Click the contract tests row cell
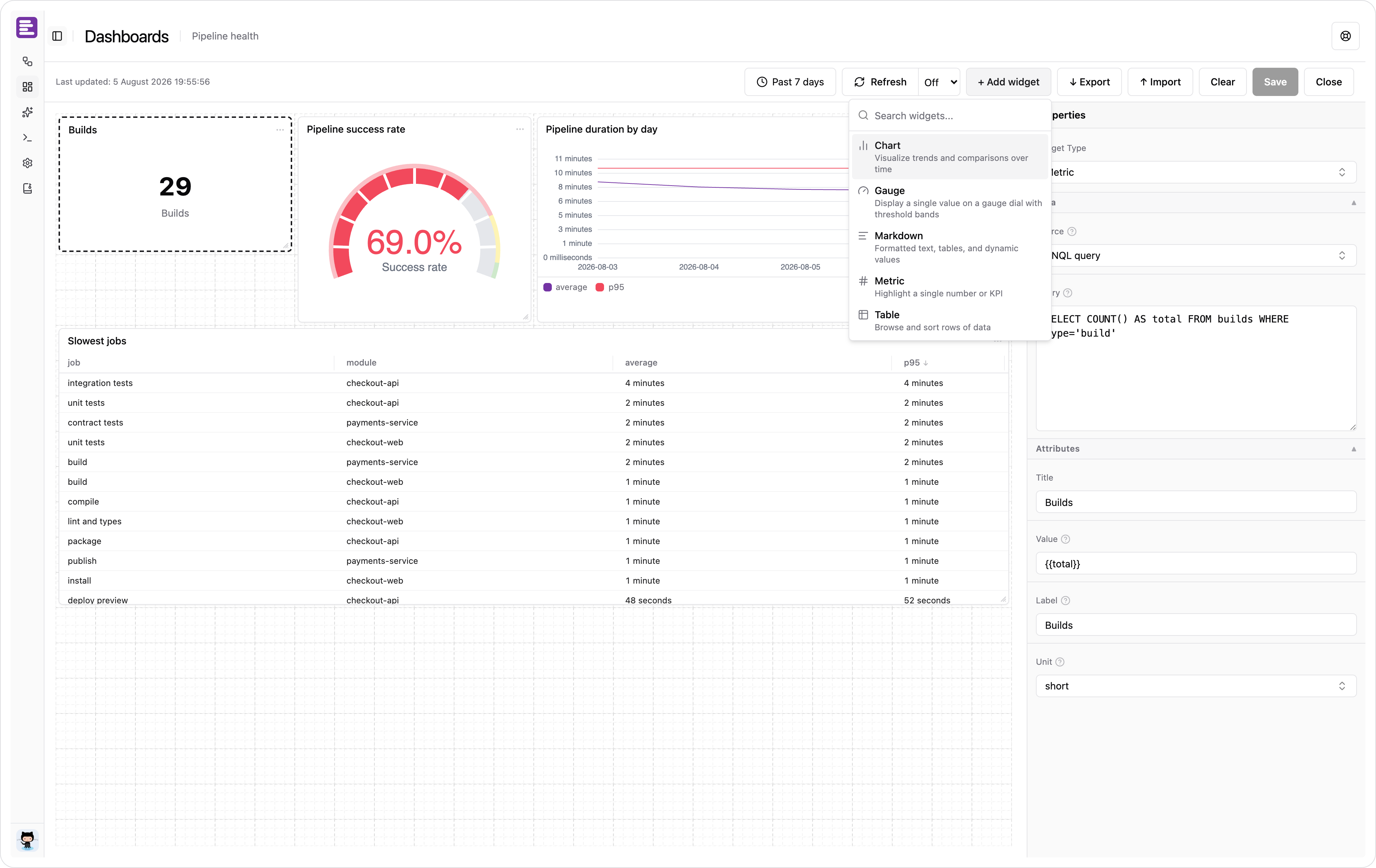1376x868 pixels. [95, 422]
